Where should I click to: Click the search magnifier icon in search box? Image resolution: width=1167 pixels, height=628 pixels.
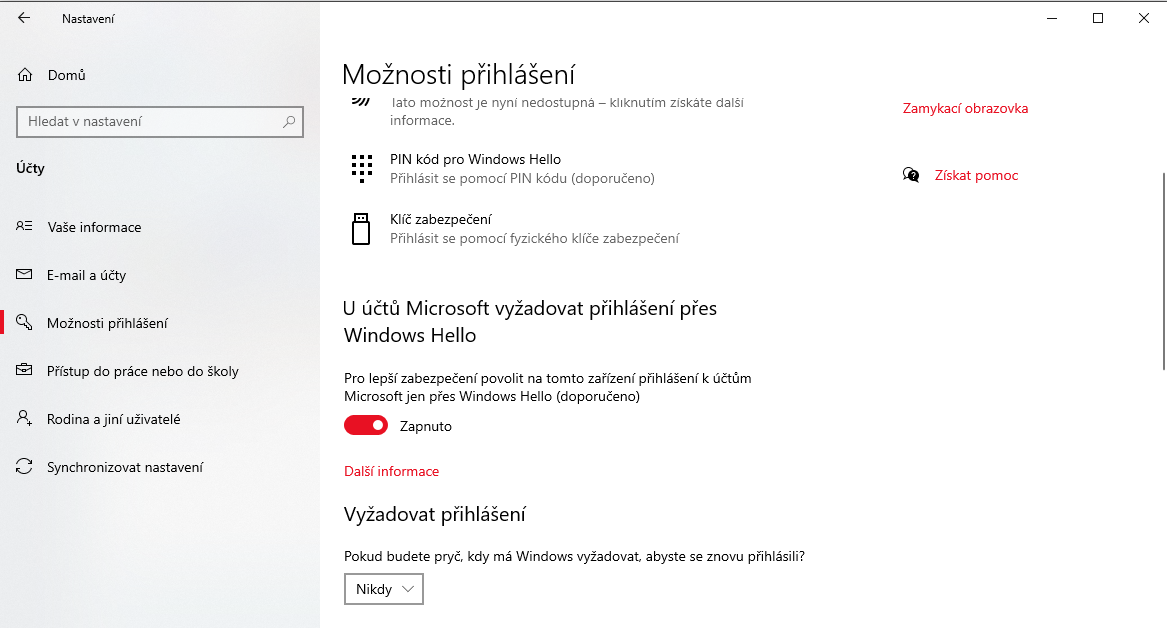click(289, 122)
